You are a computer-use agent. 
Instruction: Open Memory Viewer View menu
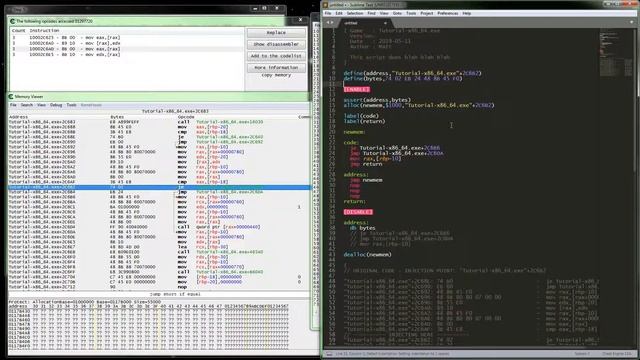coord(41,105)
